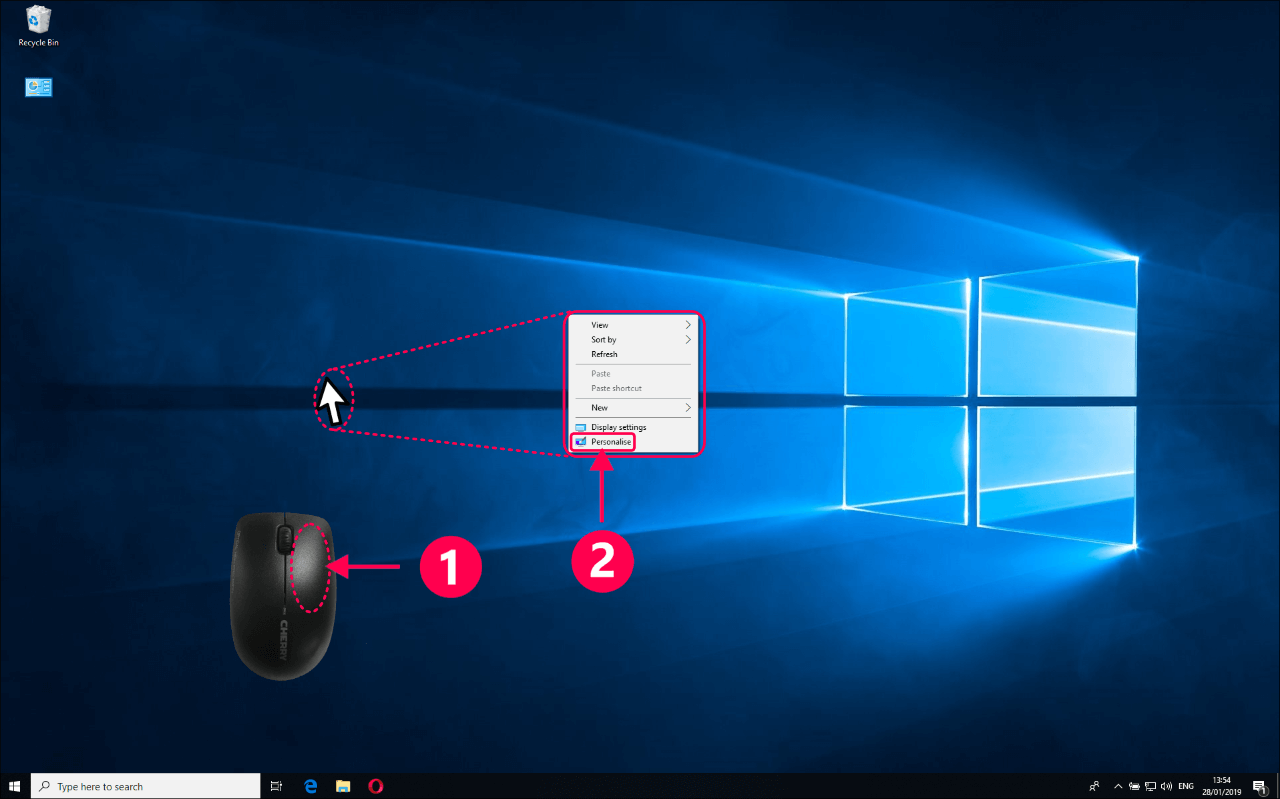Open Display settings from the context menu
The height and width of the screenshot is (799, 1280).
(x=618, y=428)
